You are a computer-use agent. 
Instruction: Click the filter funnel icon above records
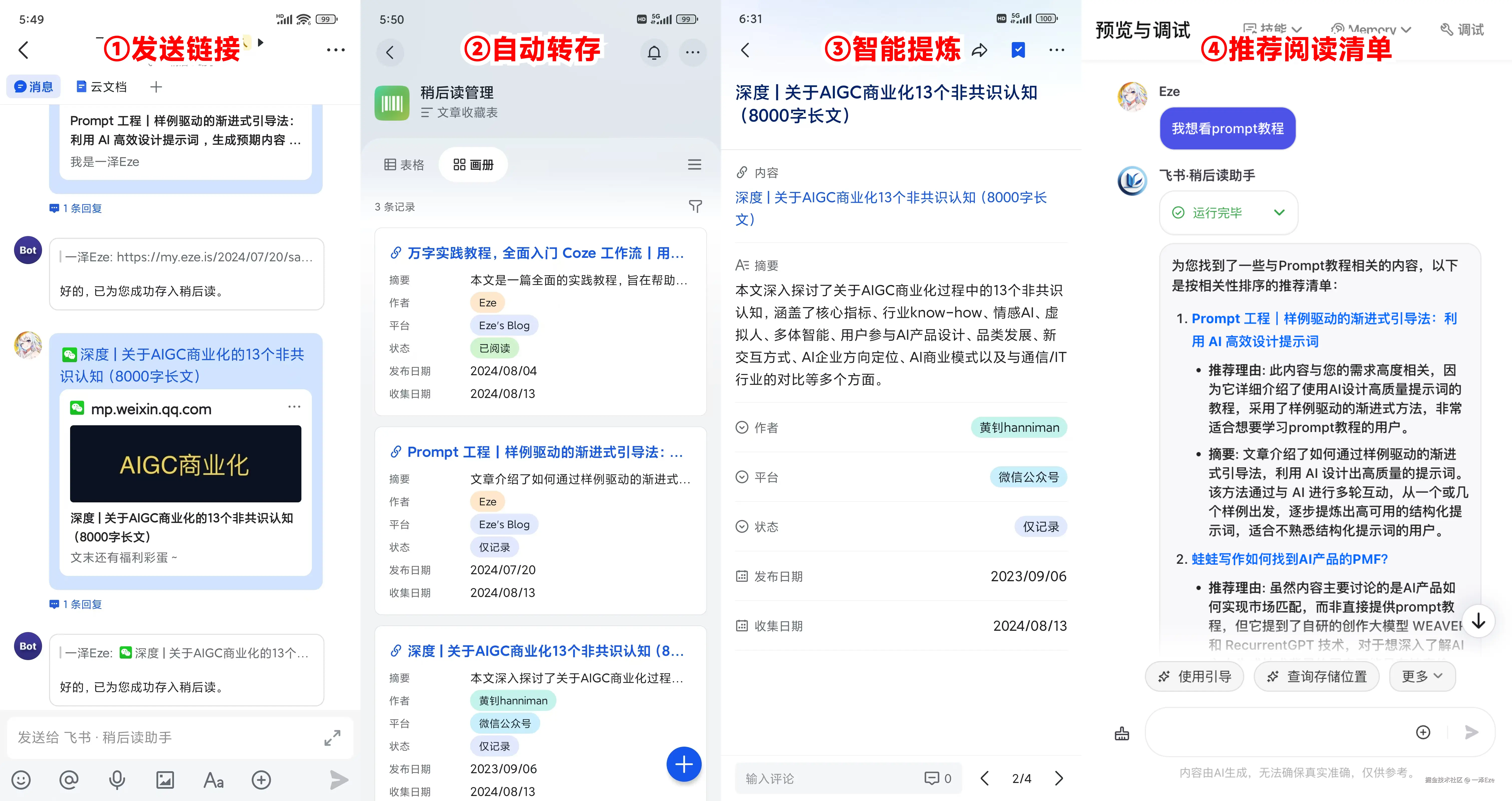695,206
